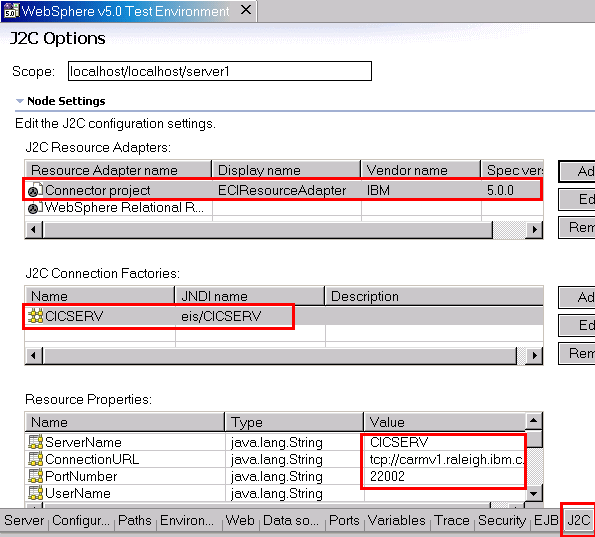Switch to the Paths tab
The image size is (595, 537).
coord(135,520)
